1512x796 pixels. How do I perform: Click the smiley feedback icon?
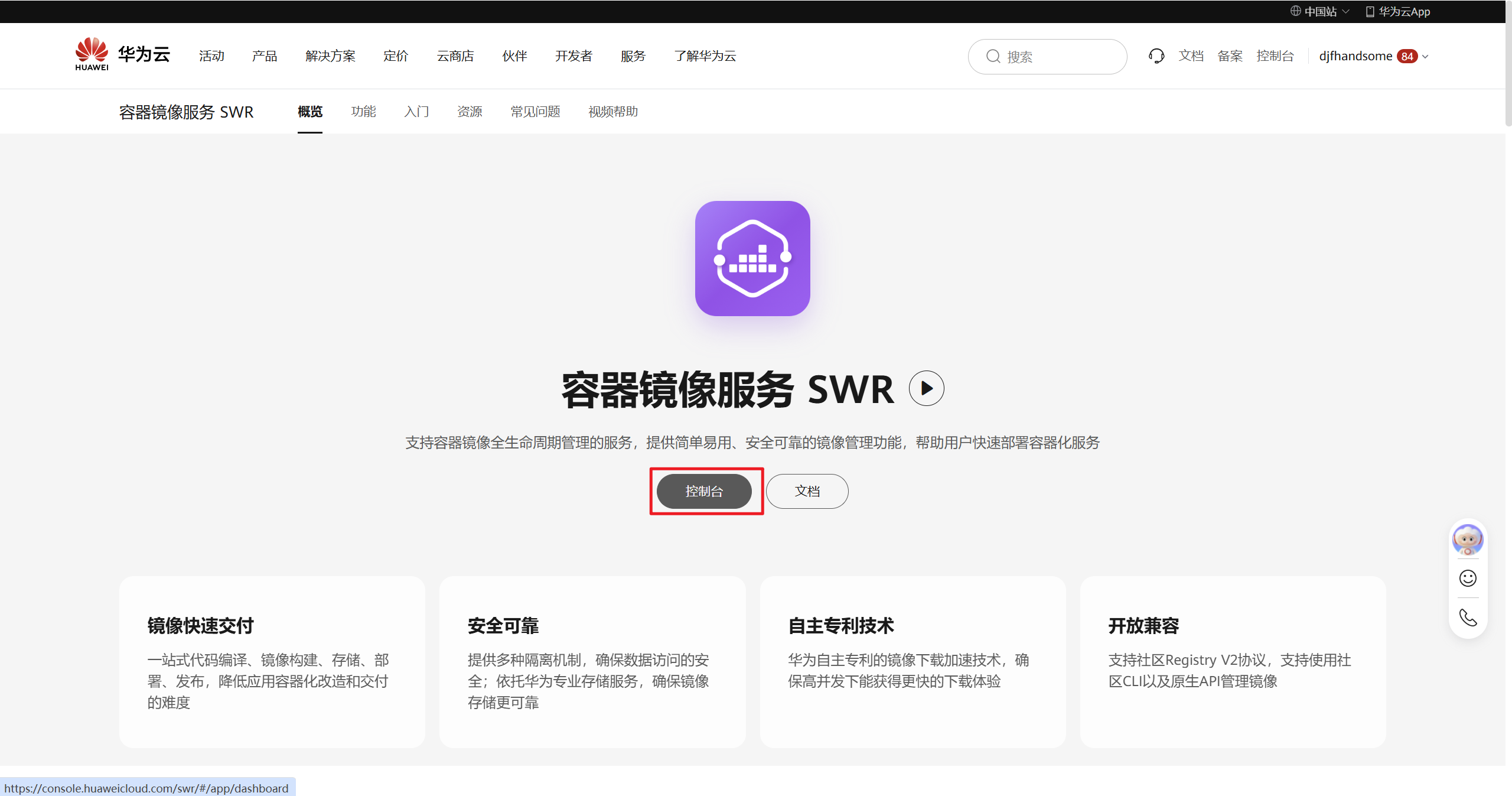point(1468,578)
